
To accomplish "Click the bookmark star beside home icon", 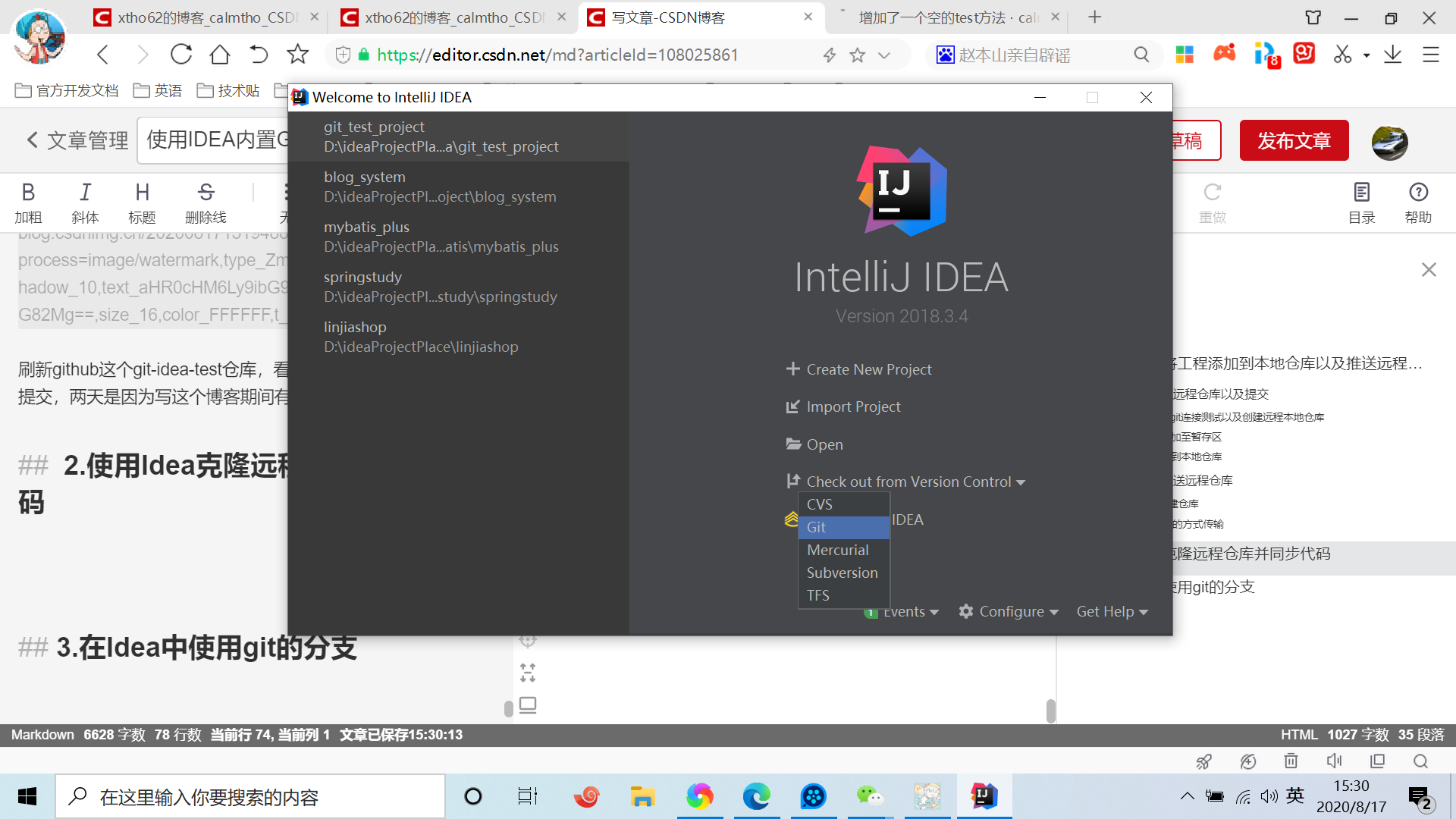I will pos(297,55).
